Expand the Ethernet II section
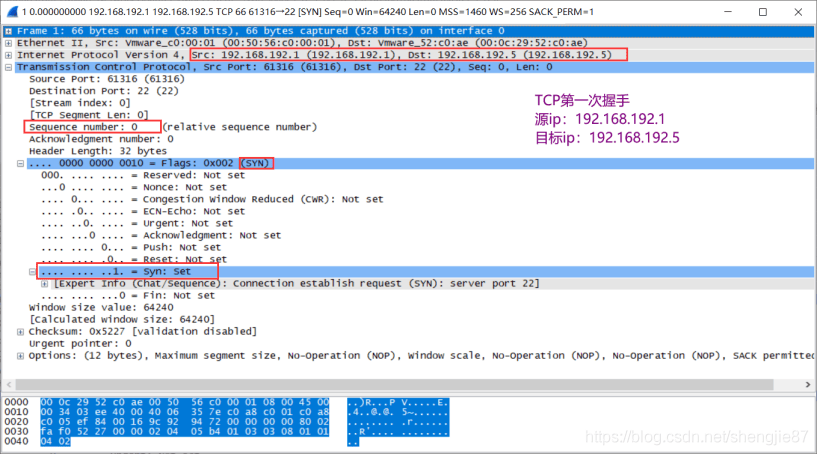Image resolution: width=818 pixels, height=455 pixels. [9, 43]
